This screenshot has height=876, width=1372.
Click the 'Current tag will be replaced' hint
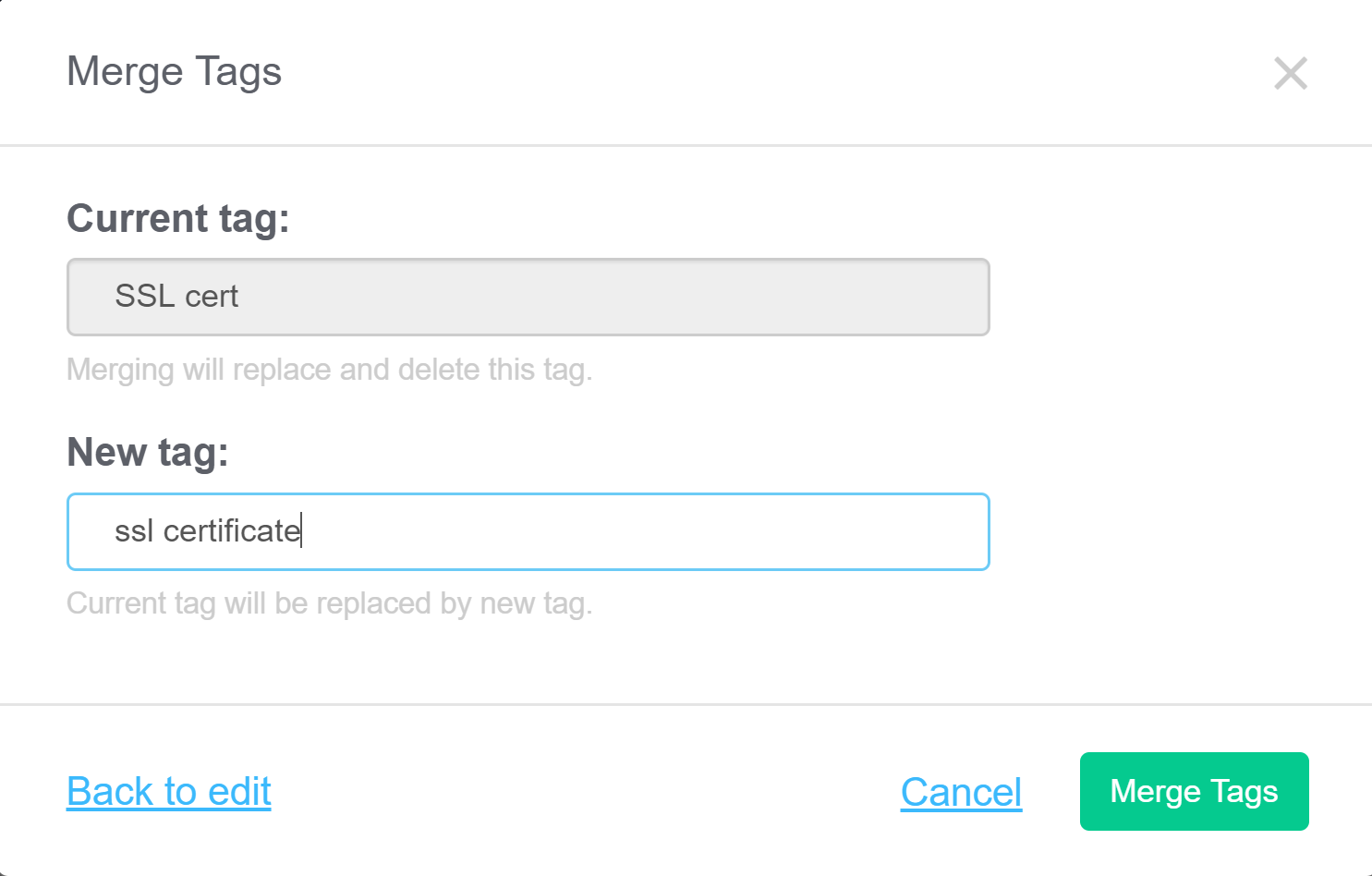[x=329, y=603]
